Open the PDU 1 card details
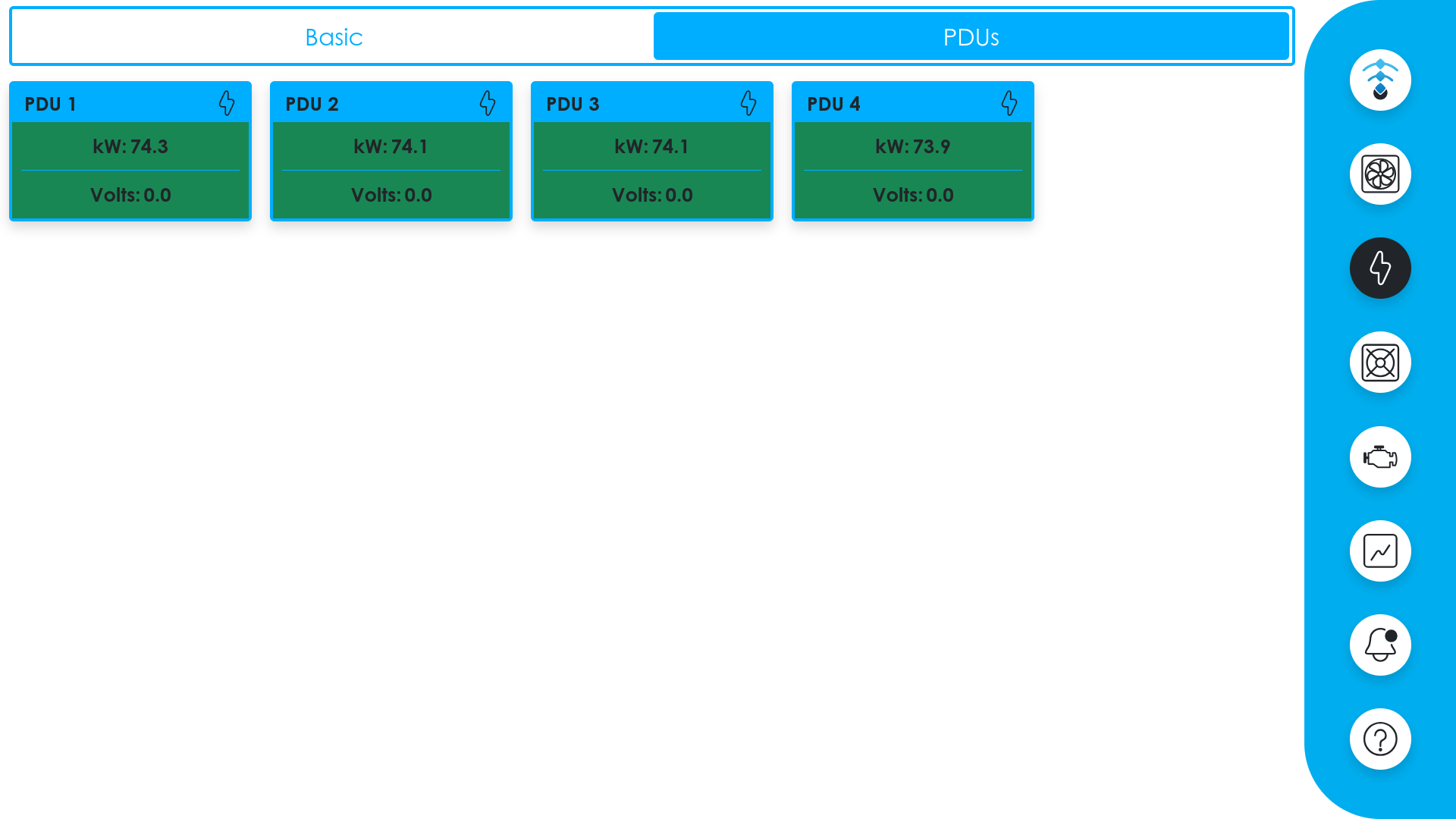 [130, 150]
